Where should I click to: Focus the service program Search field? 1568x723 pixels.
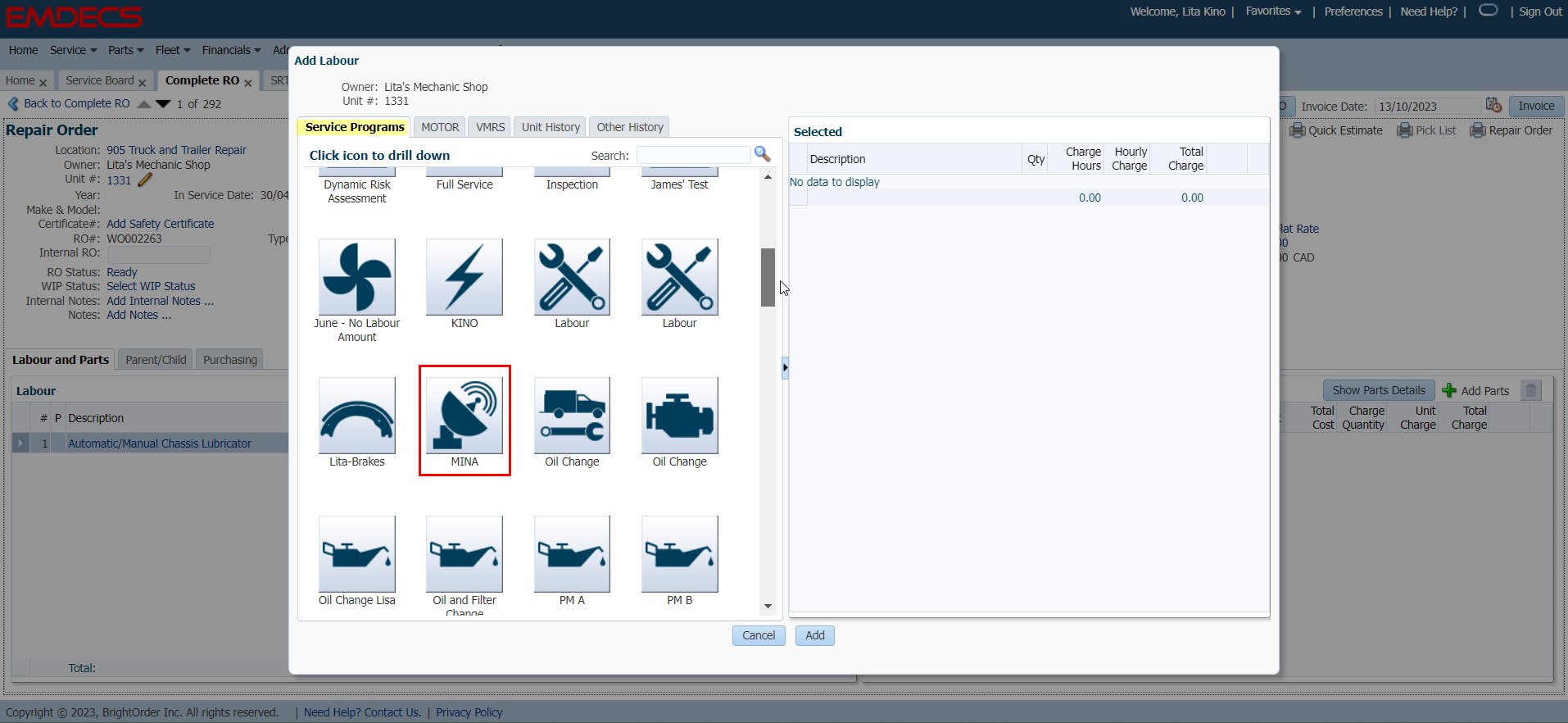693,155
